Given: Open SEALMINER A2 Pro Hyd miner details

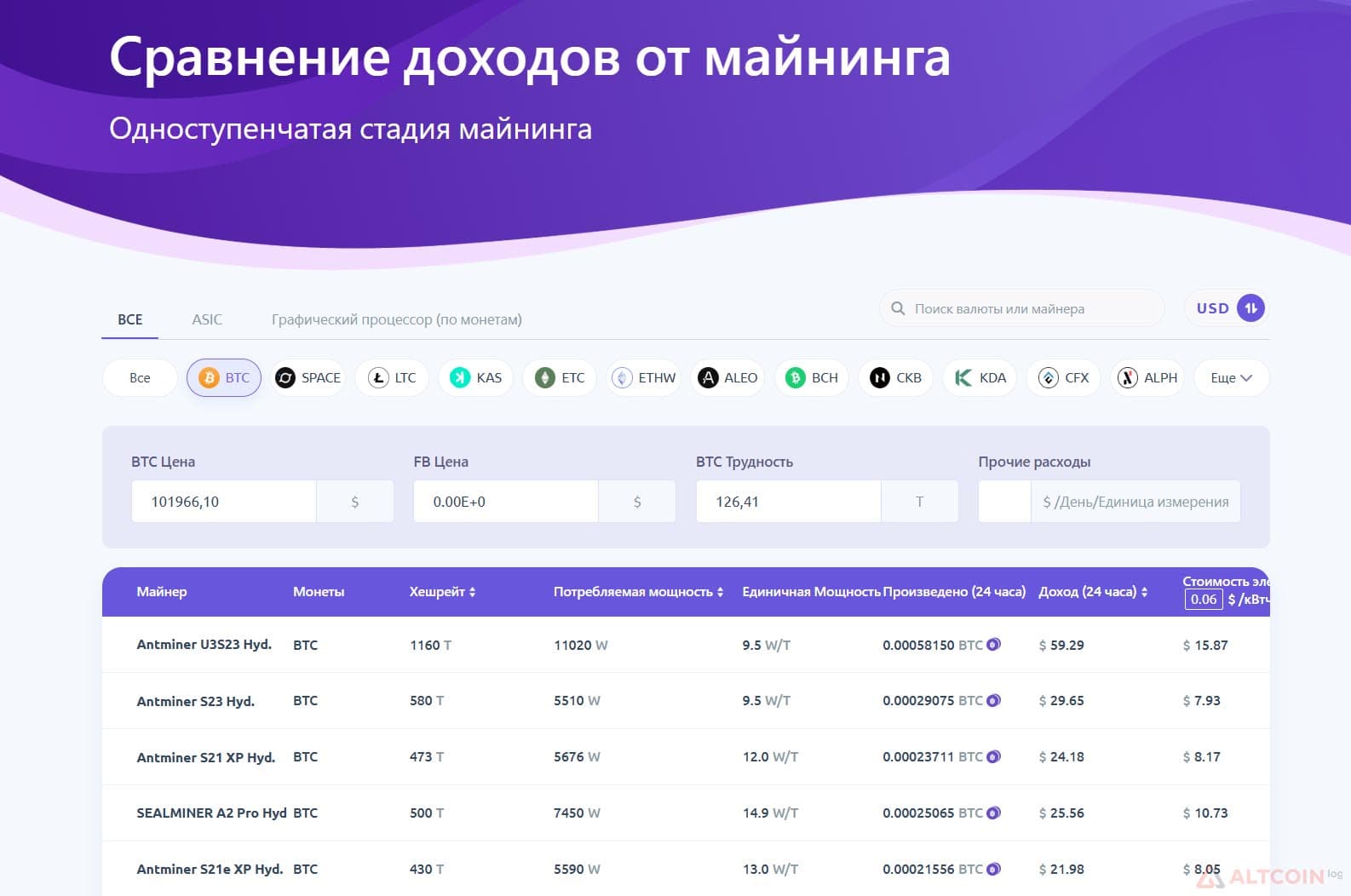Looking at the screenshot, I should (x=211, y=813).
